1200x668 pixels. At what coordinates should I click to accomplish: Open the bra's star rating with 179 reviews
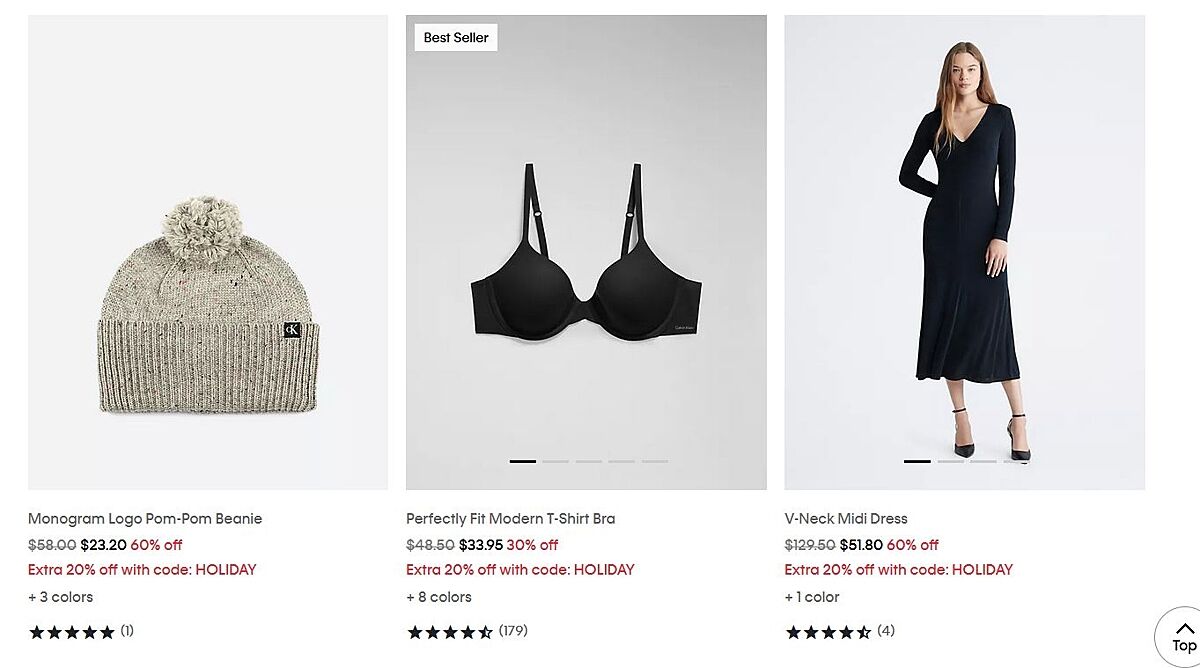(450, 632)
